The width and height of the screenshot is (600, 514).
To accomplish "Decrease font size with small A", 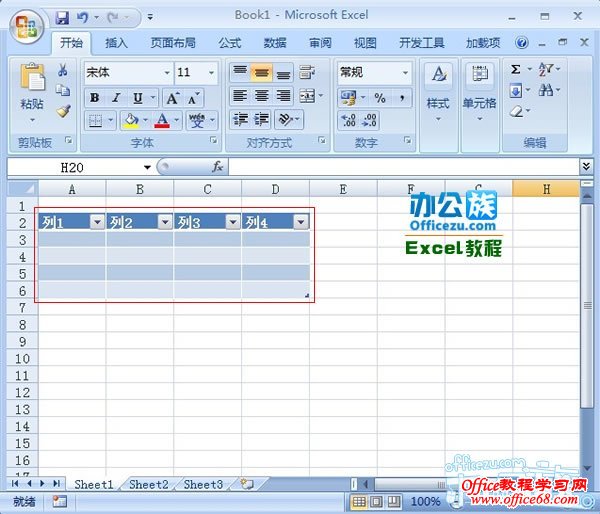I will (193, 98).
